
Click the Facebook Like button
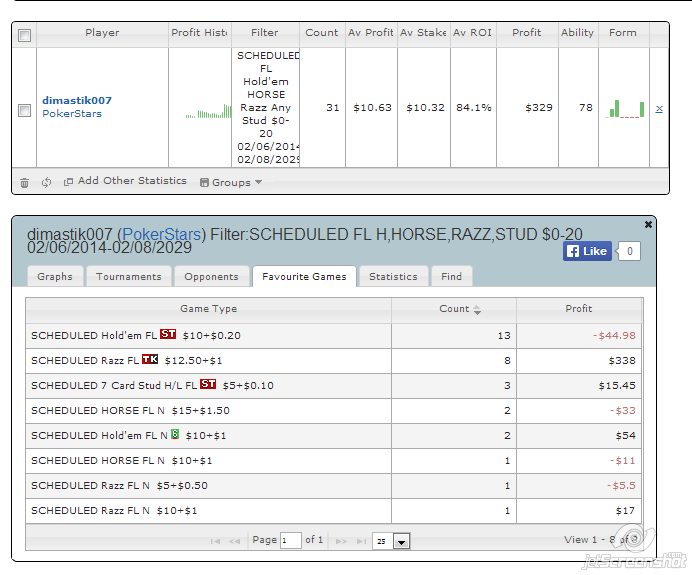click(587, 251)
